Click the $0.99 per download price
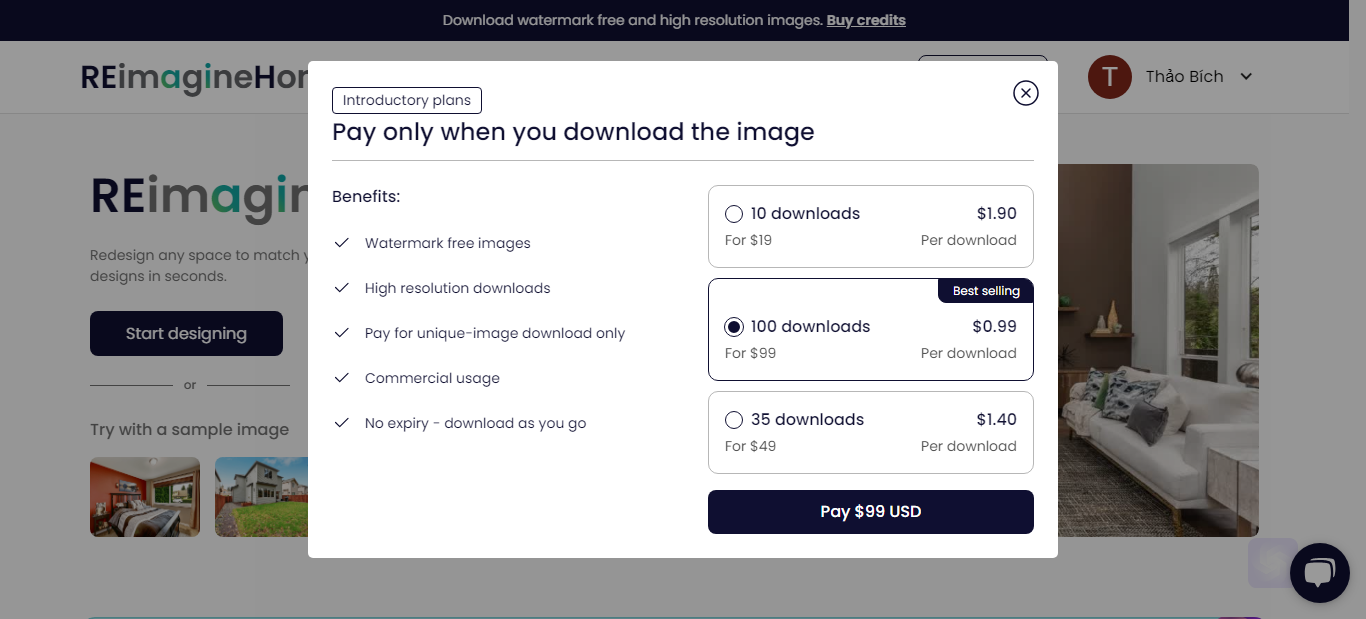Image resolution: width=1366 pixels, height=619 pixels. pyautogui.click(x=994, y=326)
